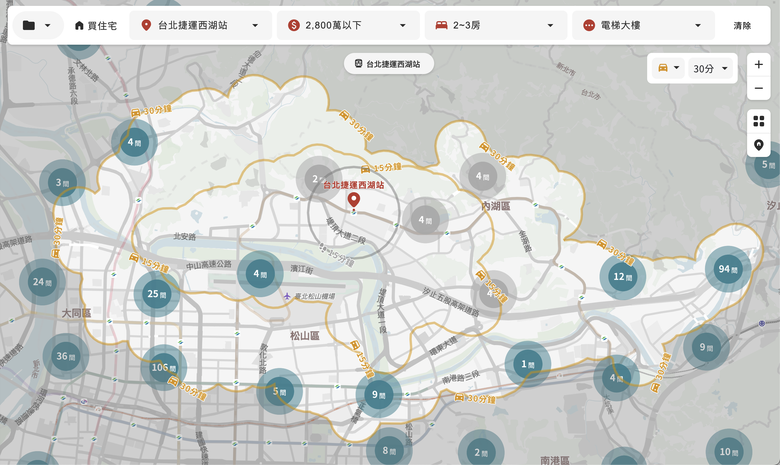This screenshot has height=465, width=780.
Task: Open the folder menu in top bar
Action: point(38,25)
